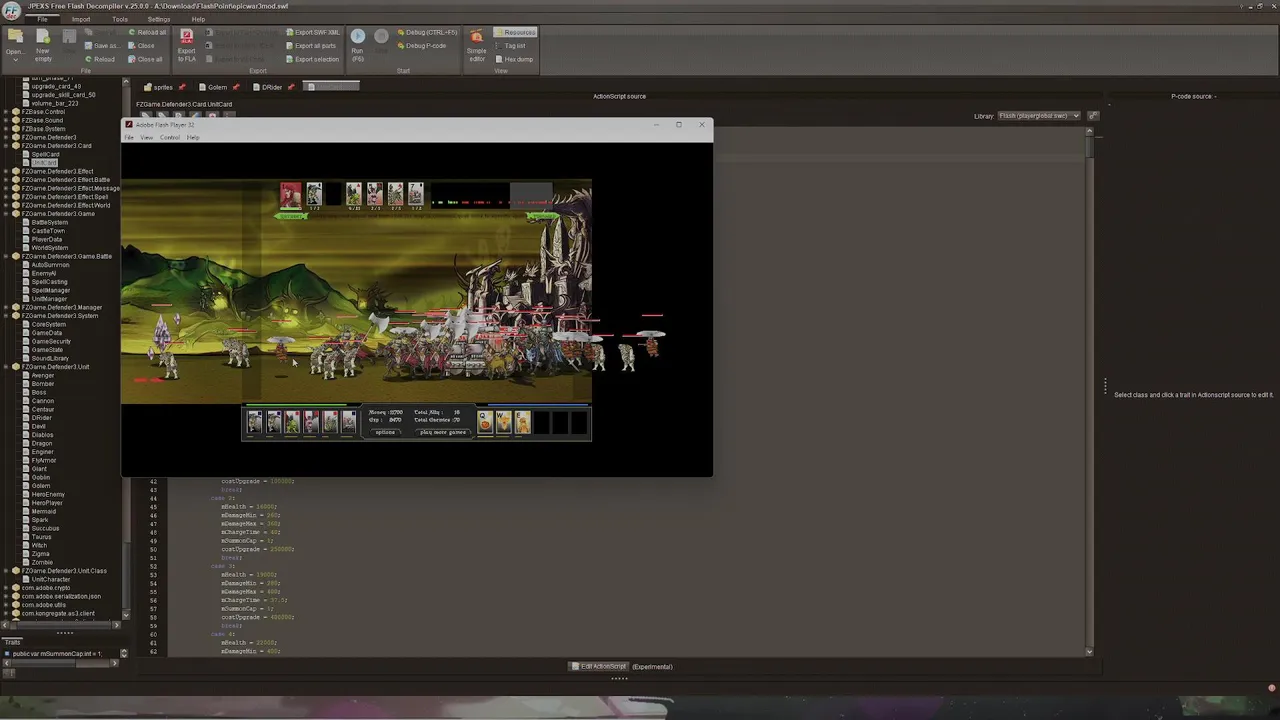
Task: Switch to Hex dump view
Action: click(514, 59)
